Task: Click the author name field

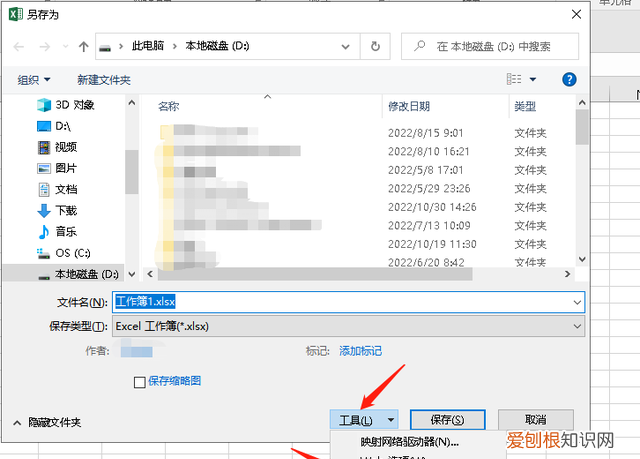Action: pyautogui.click(x=137, y=351)
